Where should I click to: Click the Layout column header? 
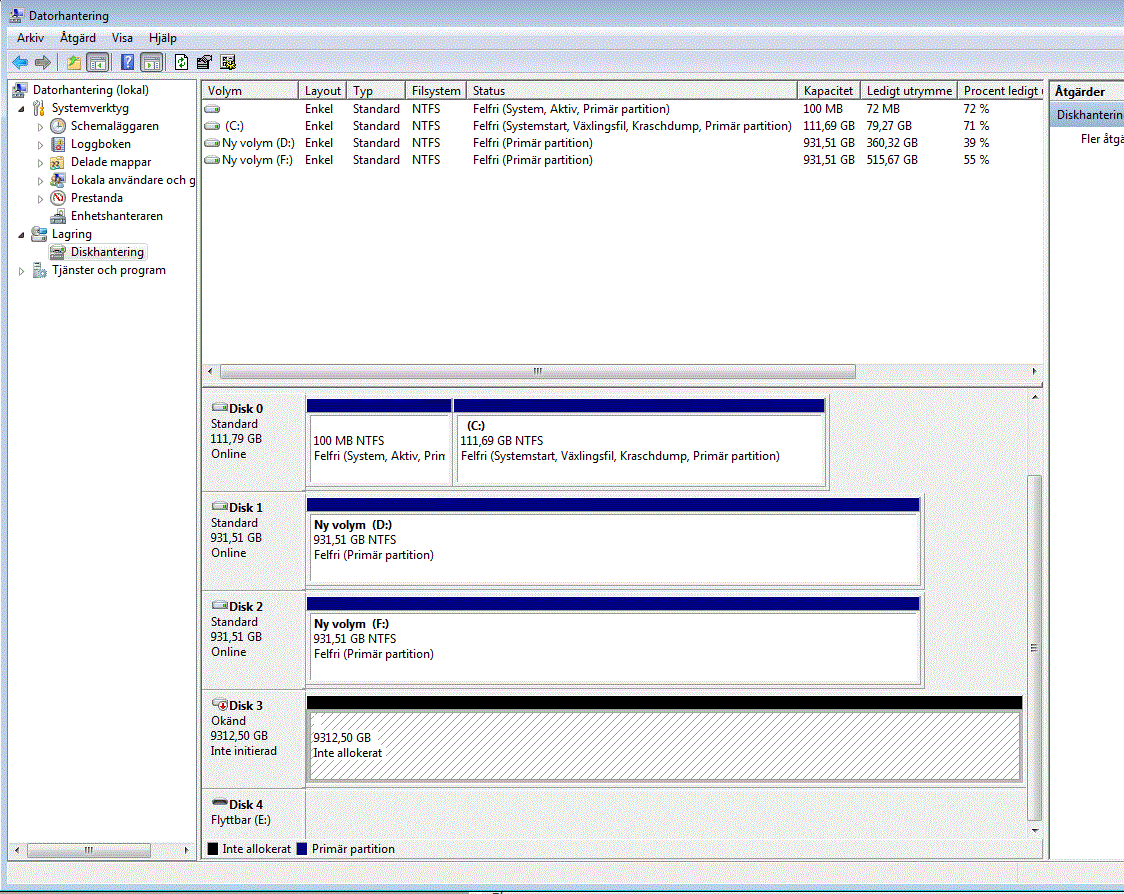pyautogui.click(x=323, y=91)
